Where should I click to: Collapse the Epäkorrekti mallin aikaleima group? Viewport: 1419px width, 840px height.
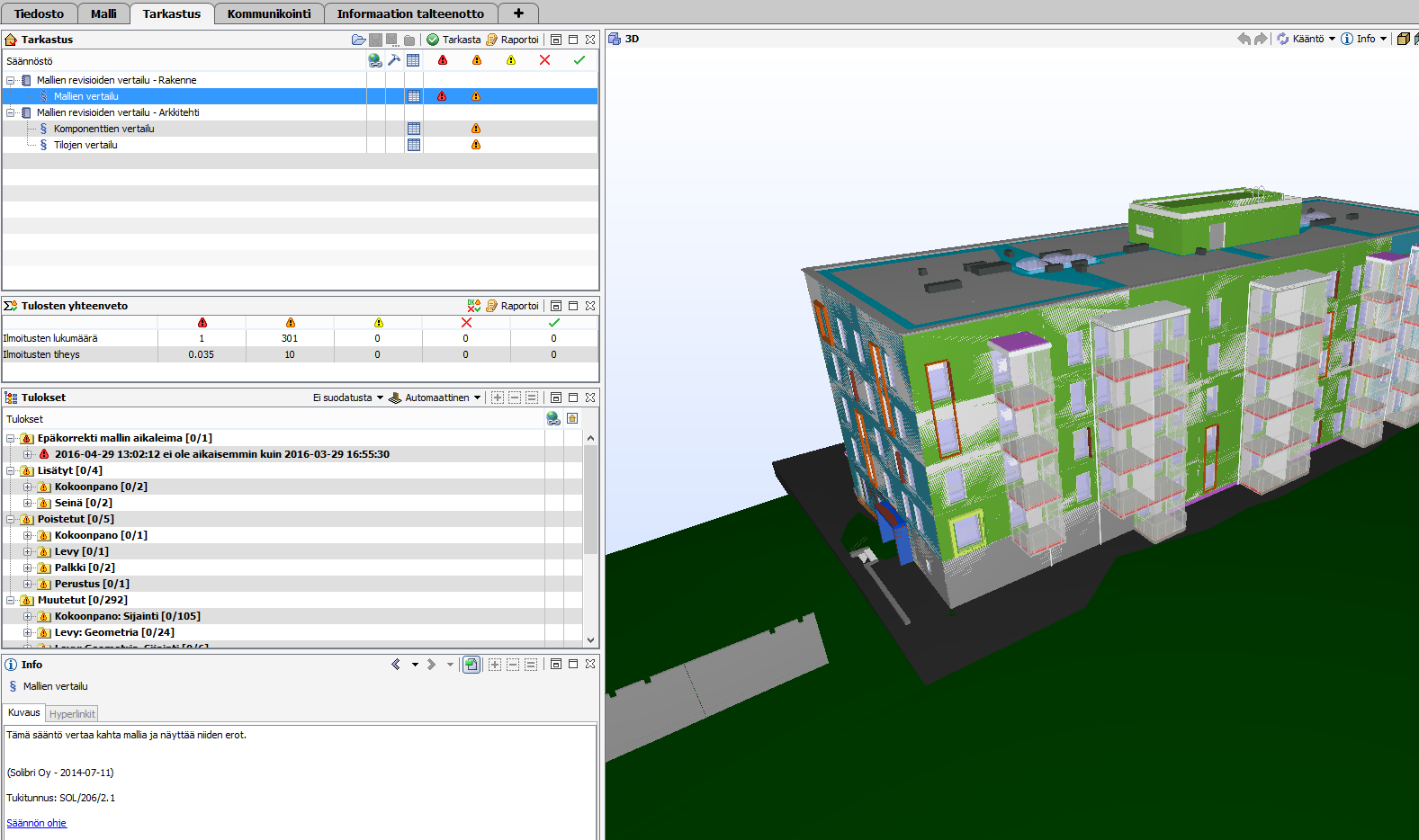(11, 438)
